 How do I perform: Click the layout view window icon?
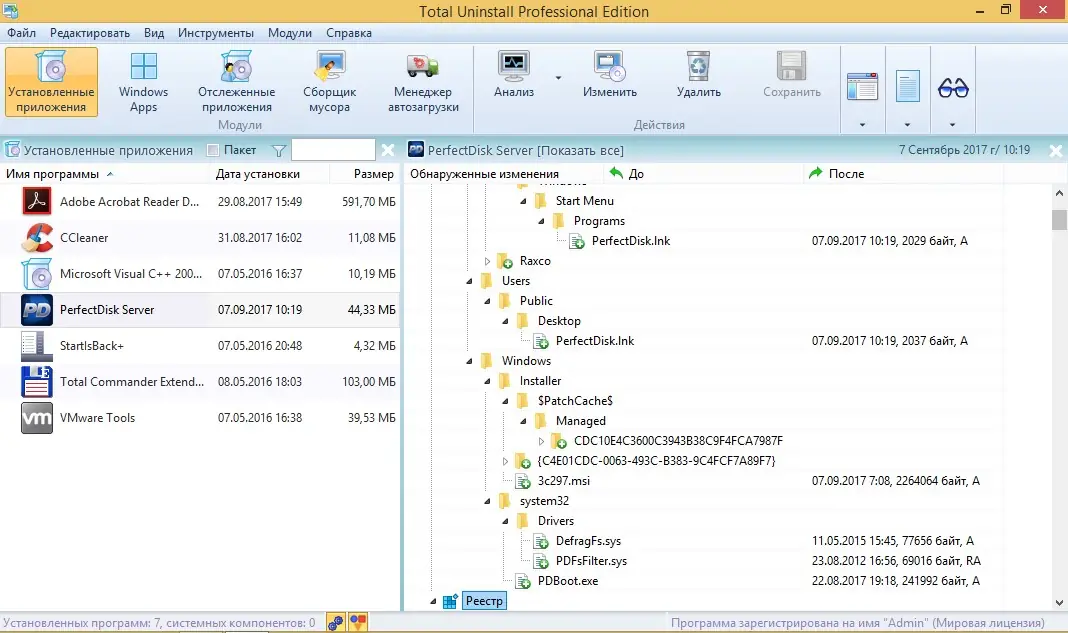pyautogui.click(x=862, y=87)
